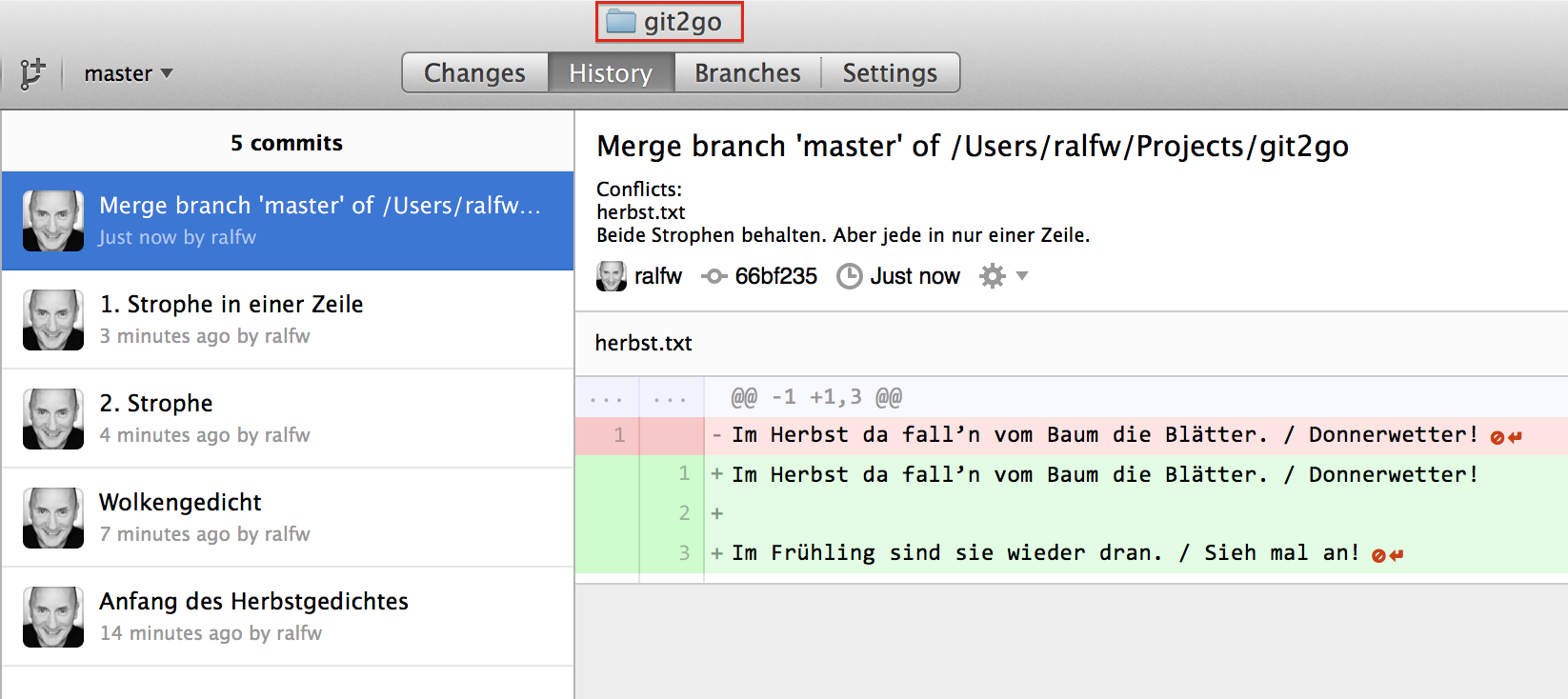Click the 'Just now' timestamp in details

point(915,276)
